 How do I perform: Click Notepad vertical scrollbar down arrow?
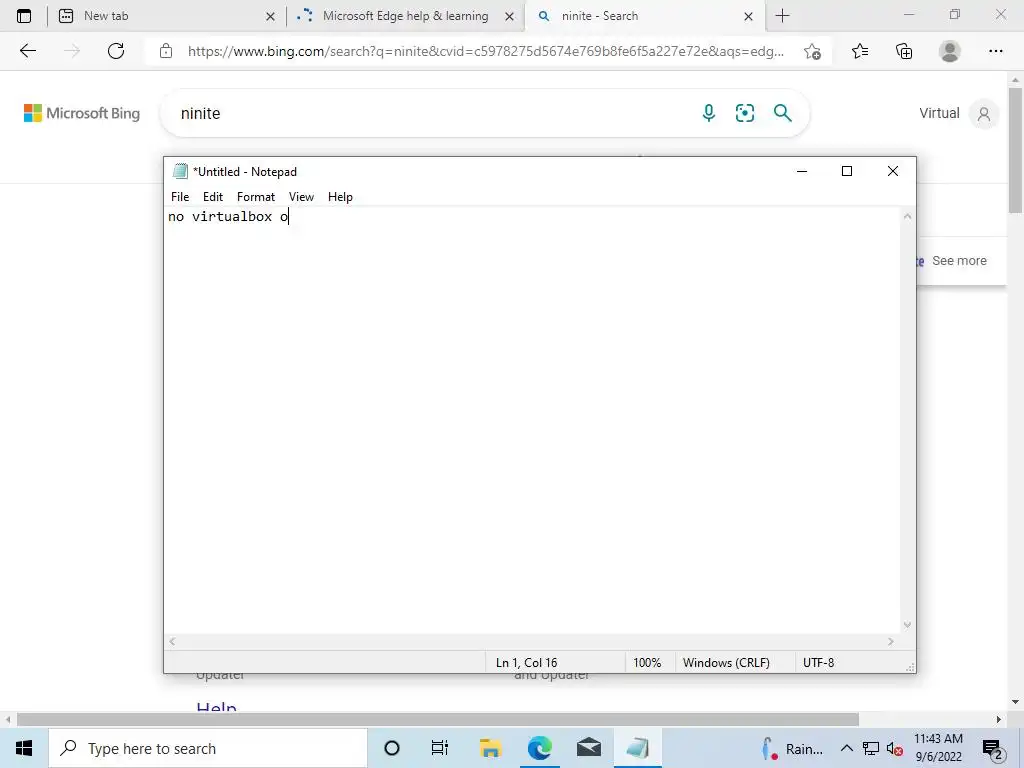[x=907, y=625]
